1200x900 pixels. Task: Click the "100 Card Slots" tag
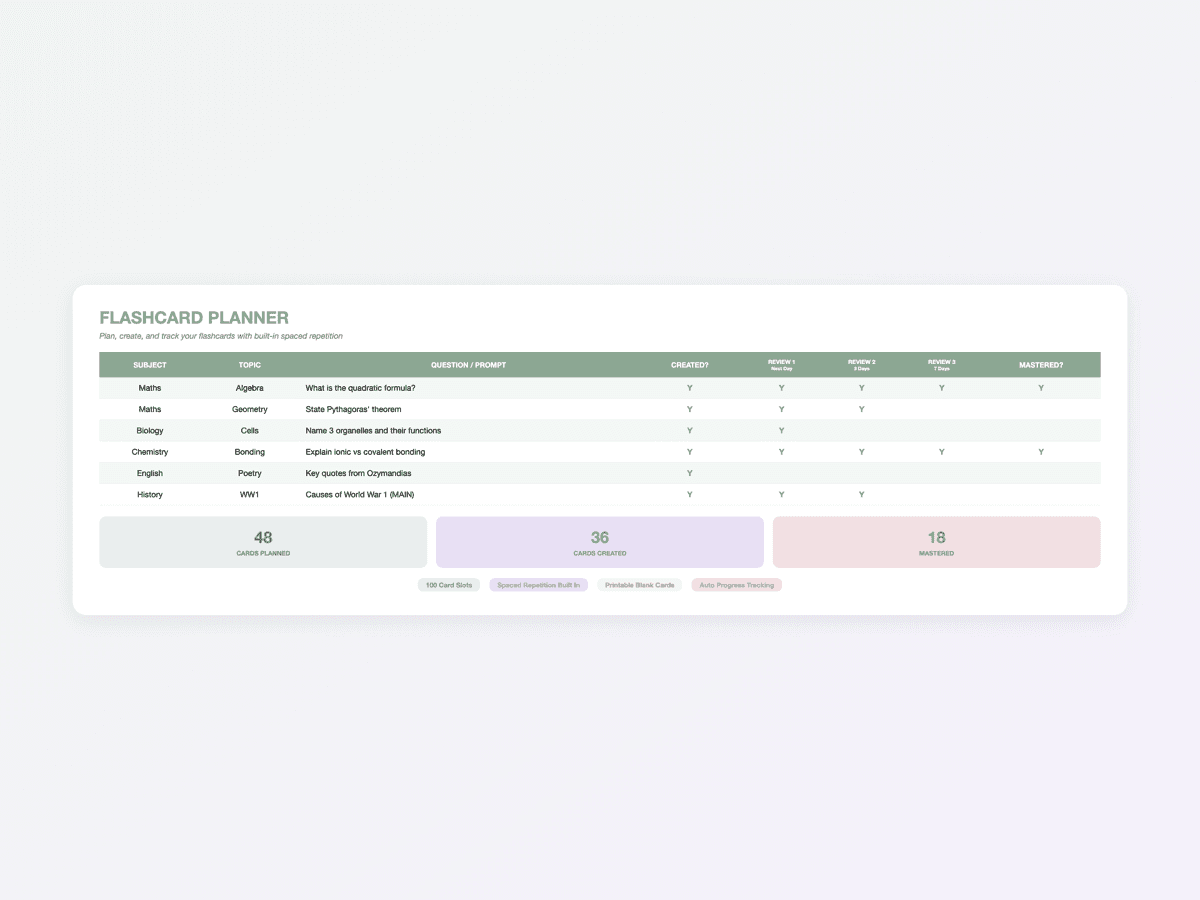click(449, 585)
